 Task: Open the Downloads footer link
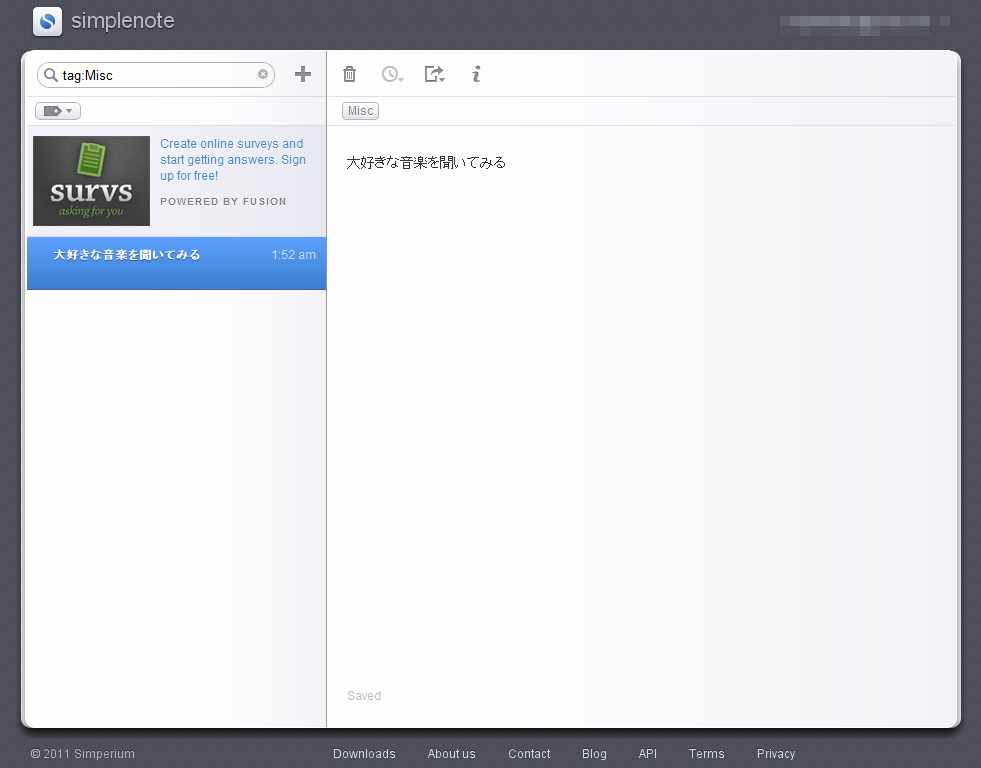pyautogui.click(x=364, y=754)
